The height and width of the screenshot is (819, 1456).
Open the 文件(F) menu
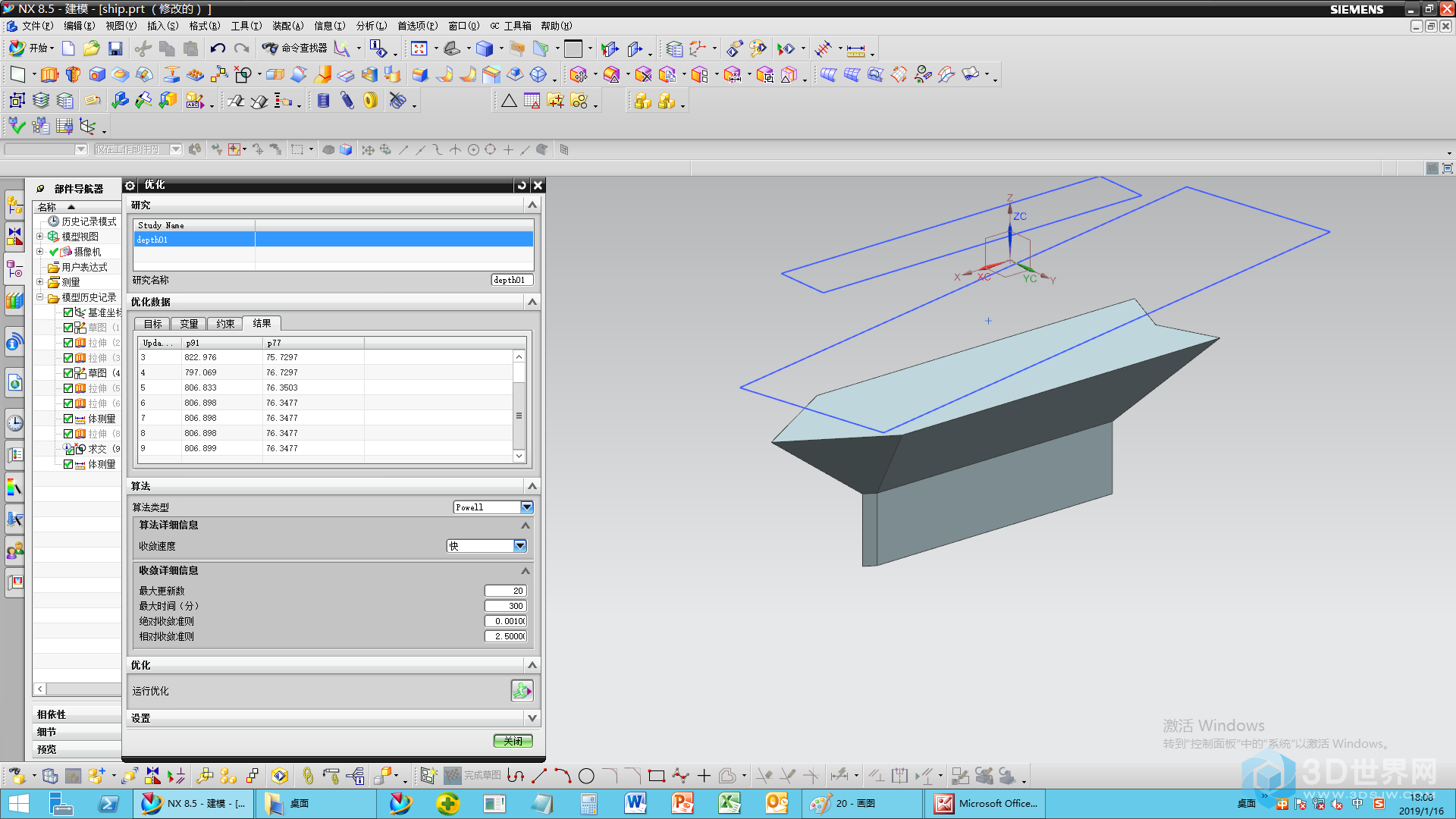37,26
